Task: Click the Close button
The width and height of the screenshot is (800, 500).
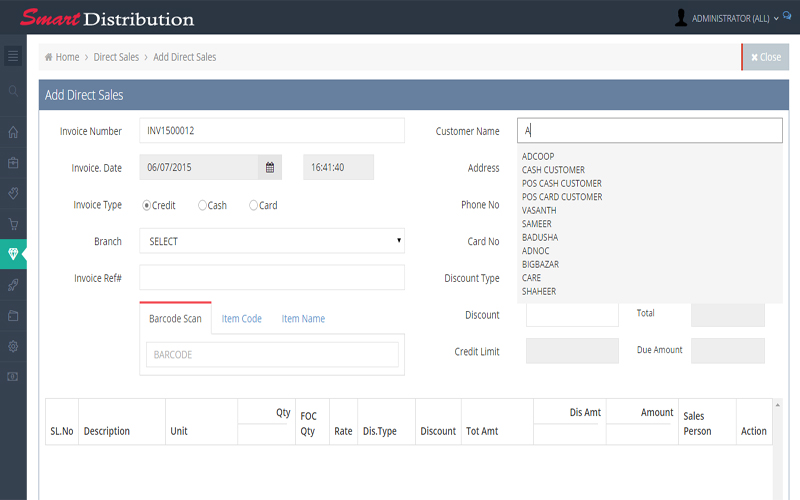Action: click(766, 57)
